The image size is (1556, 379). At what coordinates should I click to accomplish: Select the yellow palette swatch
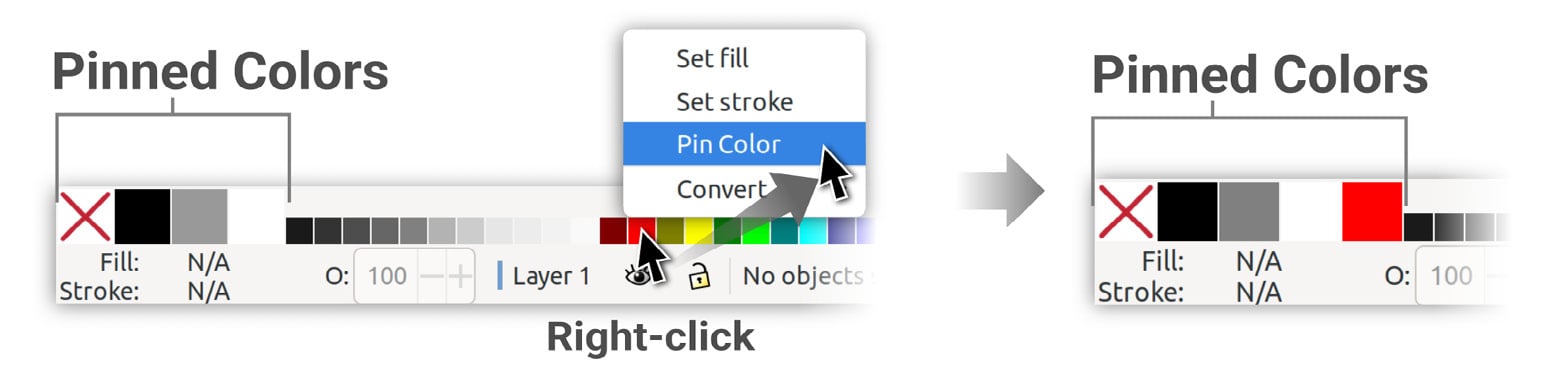pyautogui.click(x=699, y=230)
